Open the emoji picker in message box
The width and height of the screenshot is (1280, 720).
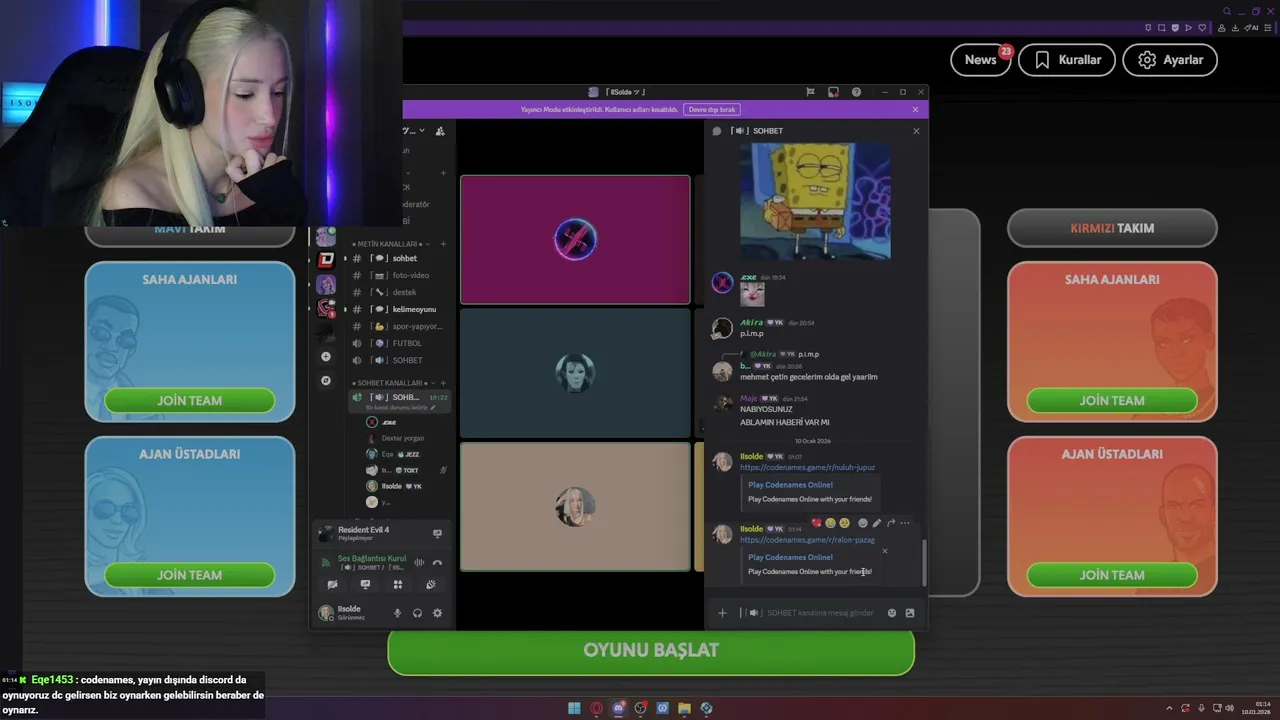point(892,613)
